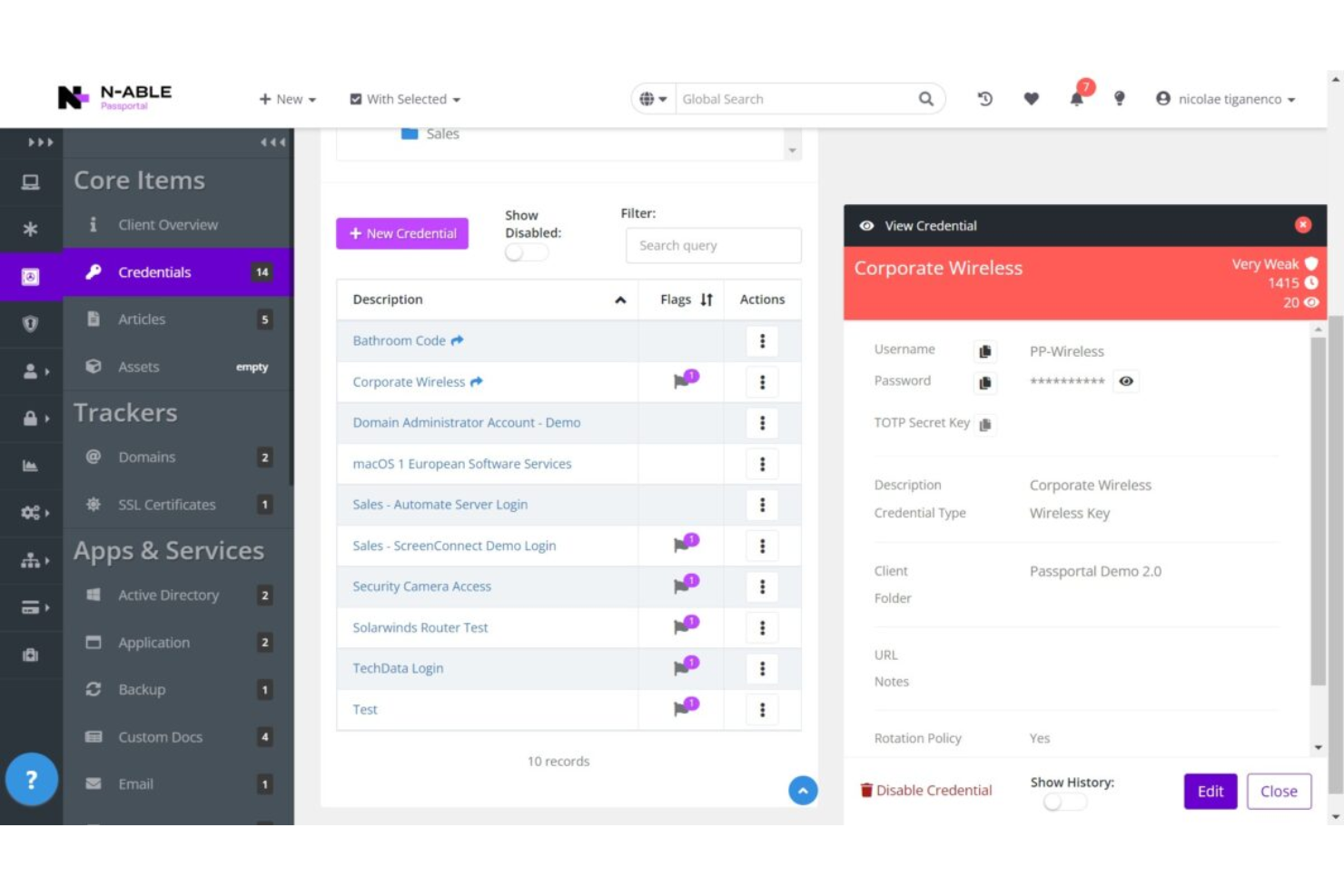The height and width of the screenshot is (896, 1344).
Task: Reveal the hidden password with the eye toggle
Action: point(1126,381)
